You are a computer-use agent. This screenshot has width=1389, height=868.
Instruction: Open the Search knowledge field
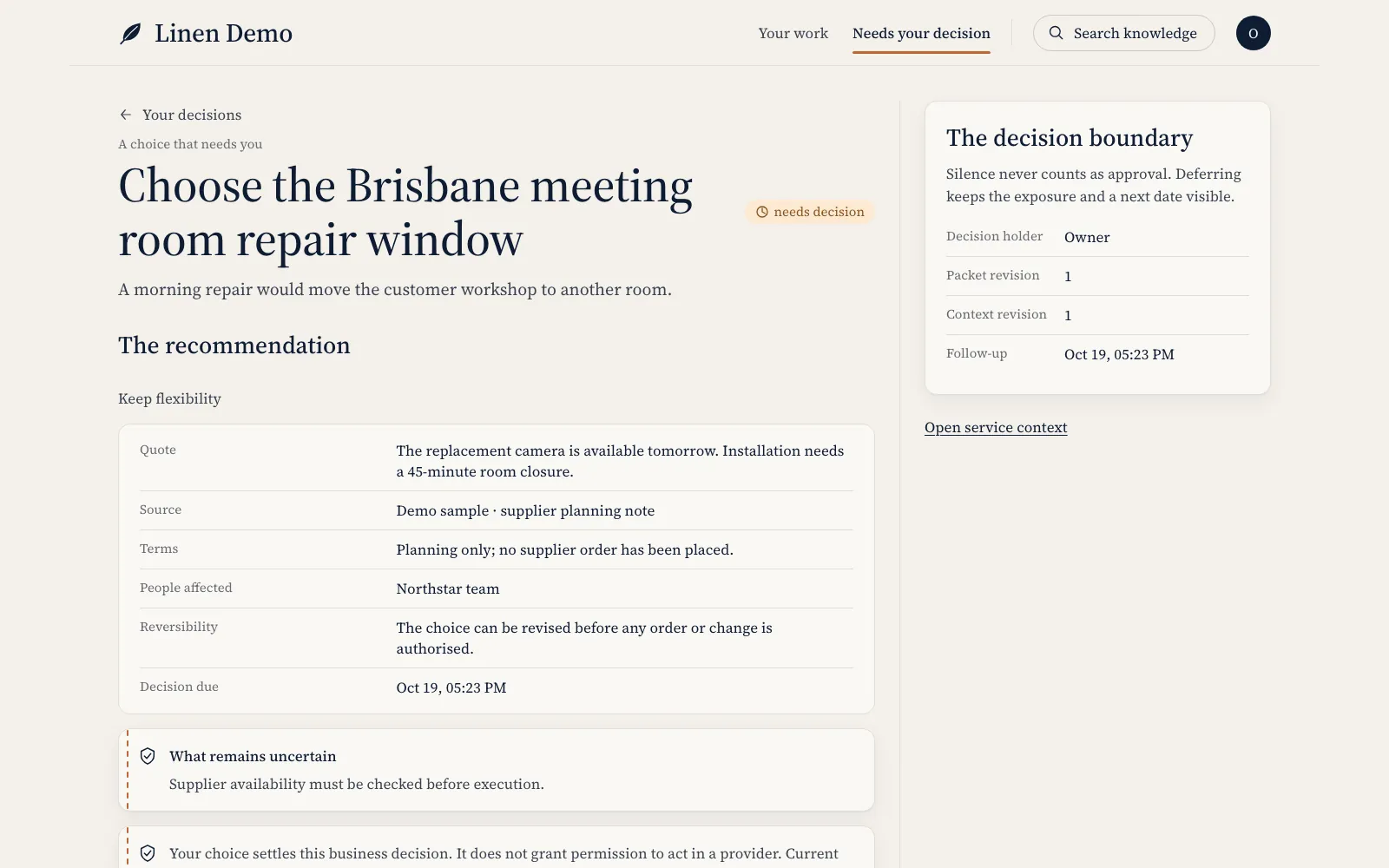(1123, 33)
